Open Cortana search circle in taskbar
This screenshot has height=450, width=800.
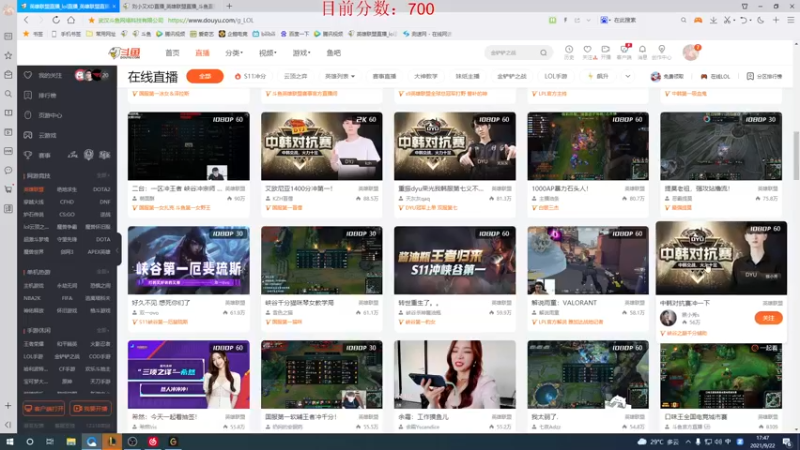tap(30, 441)
